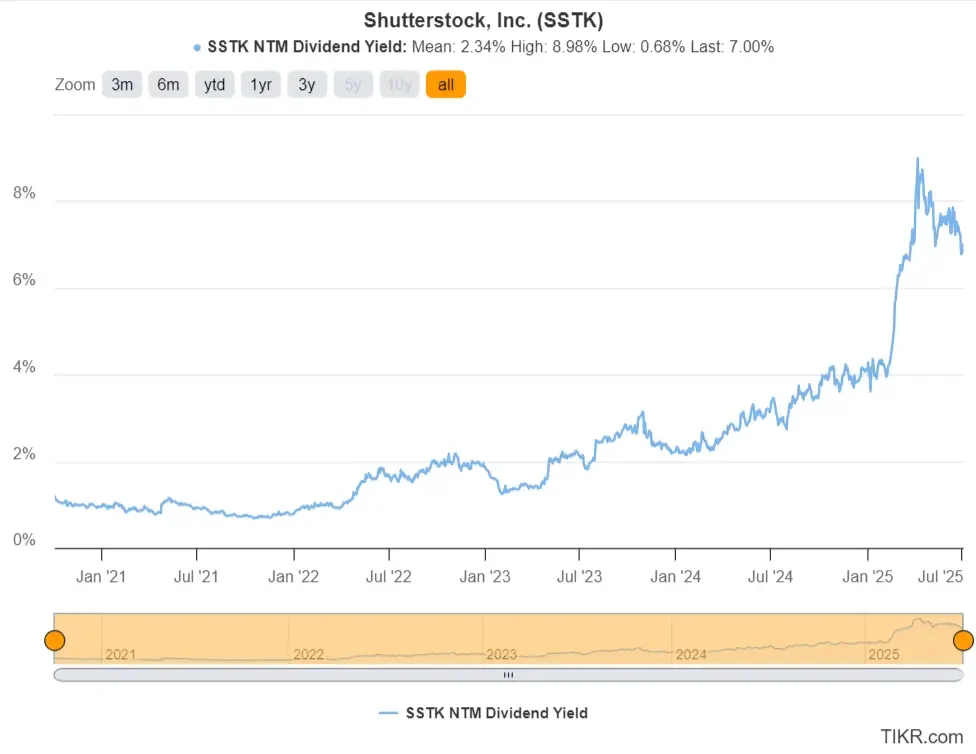Click the Jul '24 axis label
Viewport: 976px width, 754px height.
(770, 577)
